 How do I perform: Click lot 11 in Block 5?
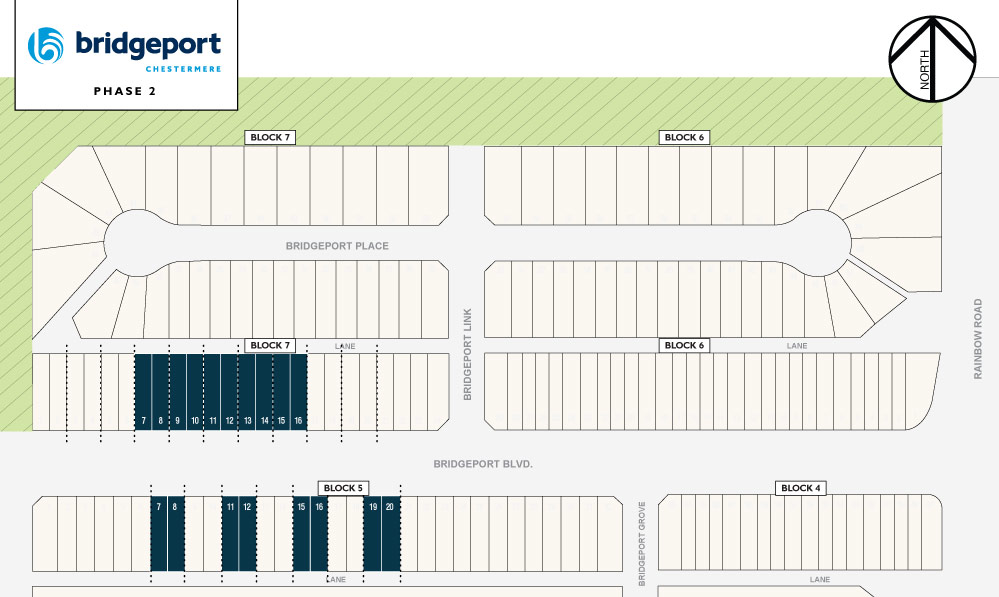pos(230,535)
